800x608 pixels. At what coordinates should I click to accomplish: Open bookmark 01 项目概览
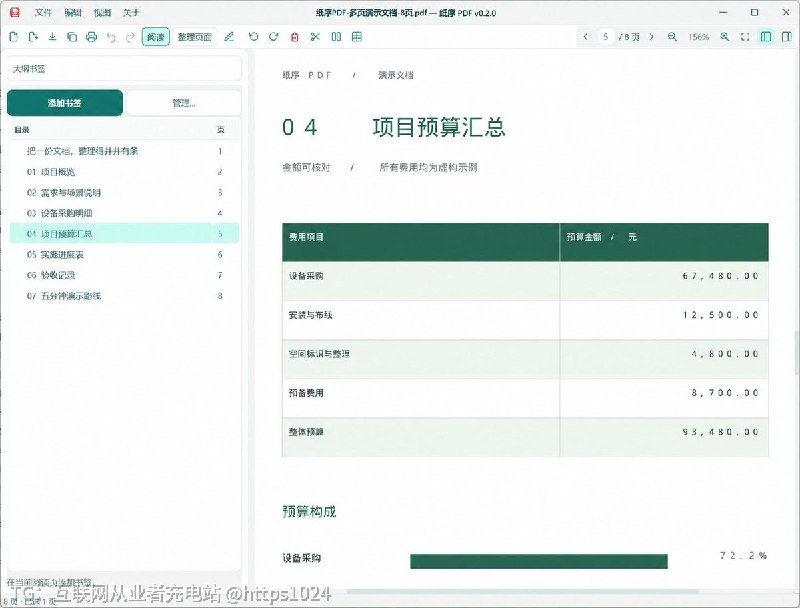124,172
